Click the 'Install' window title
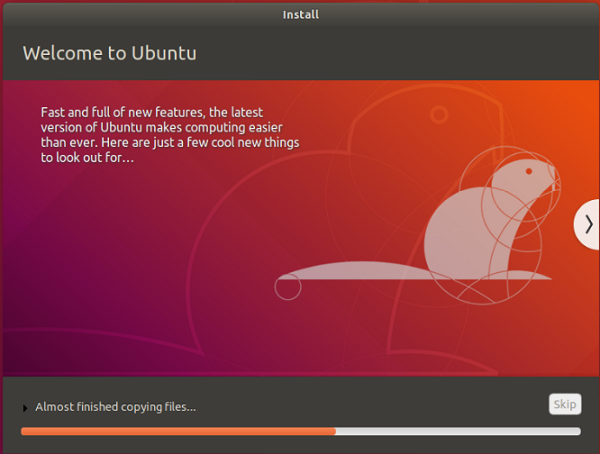The height and width of the screenshot is (454, 600). pyautogui.click(x=301, y=15)
